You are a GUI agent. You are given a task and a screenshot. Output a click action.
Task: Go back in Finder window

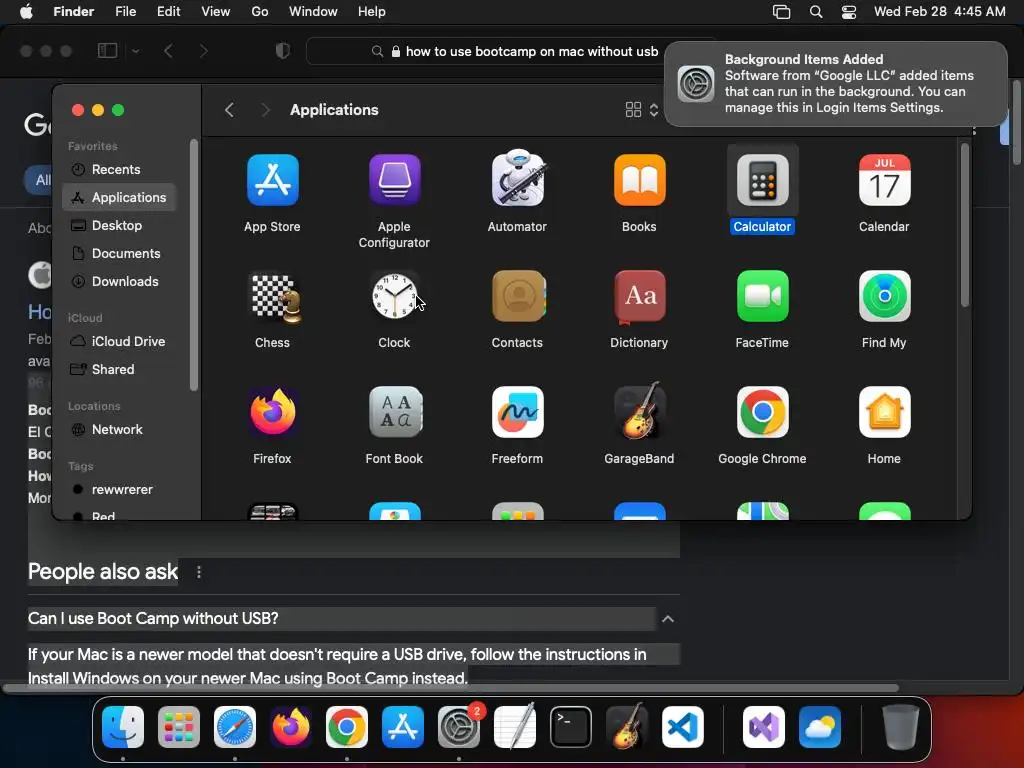point(229,110)
